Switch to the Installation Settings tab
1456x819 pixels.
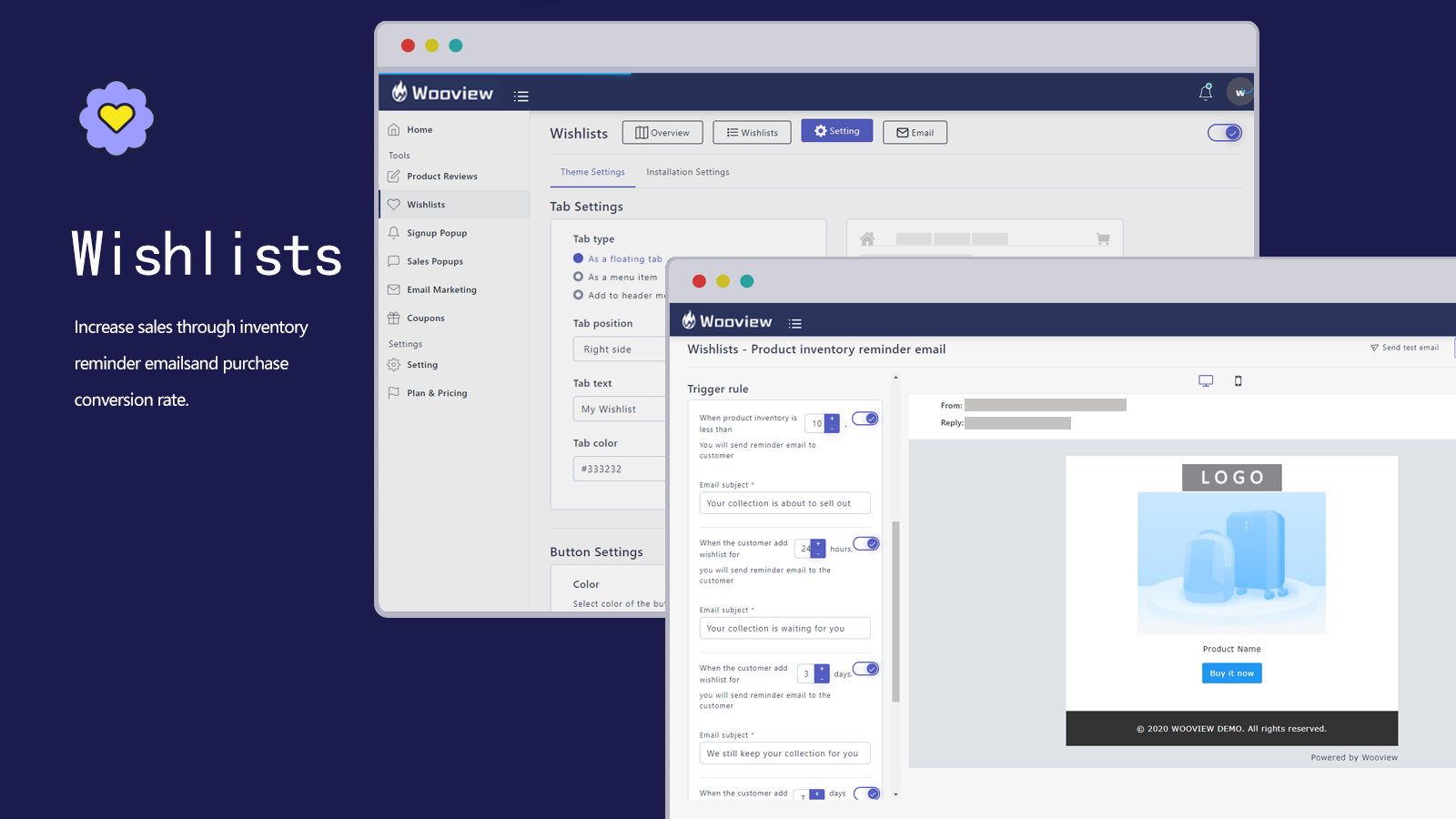click(687, 171)
